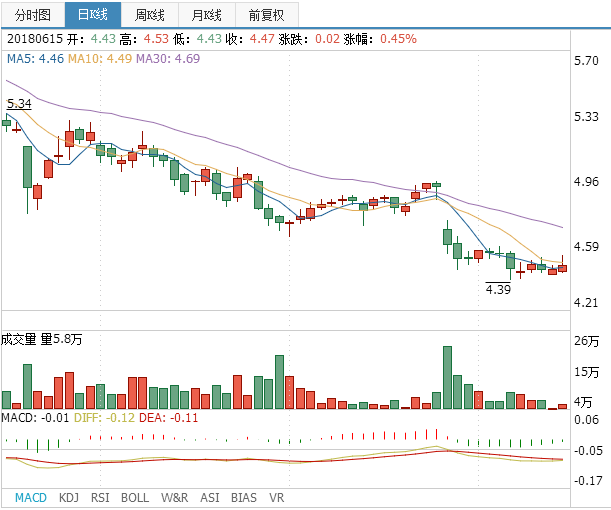Open the W&R indicator
The image size is (611, 510).
click(175, 498)
